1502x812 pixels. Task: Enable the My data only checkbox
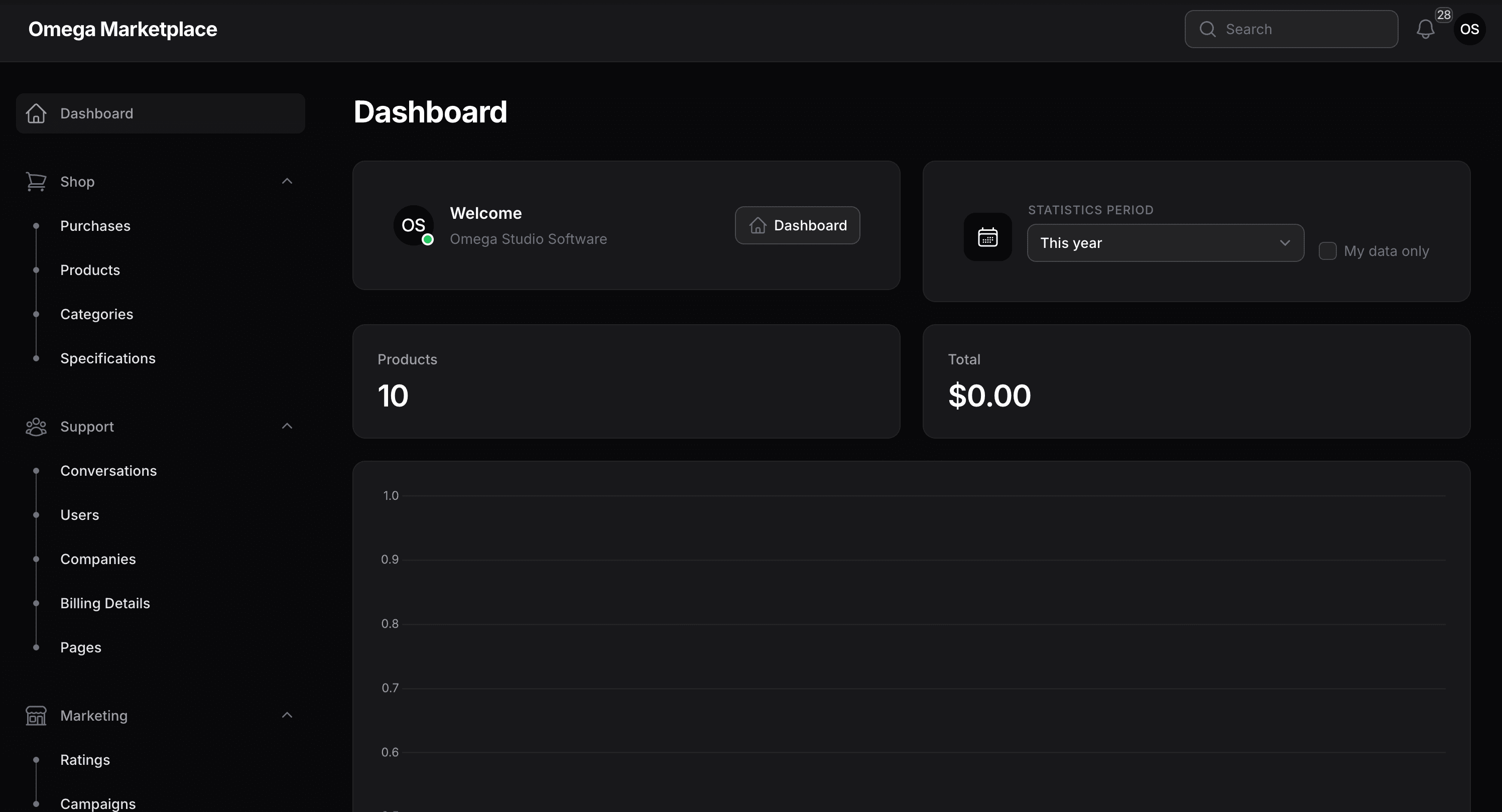[x=1328, y=250]
